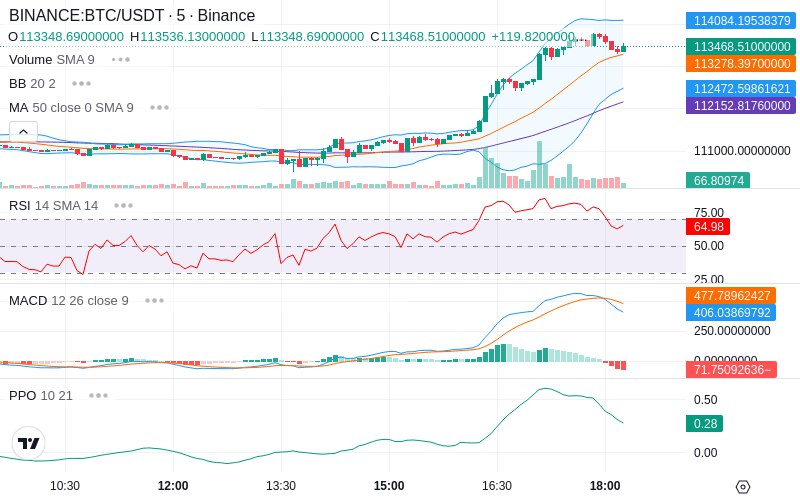Click the 0.50 PPO axis label

[x=706, y=399]
